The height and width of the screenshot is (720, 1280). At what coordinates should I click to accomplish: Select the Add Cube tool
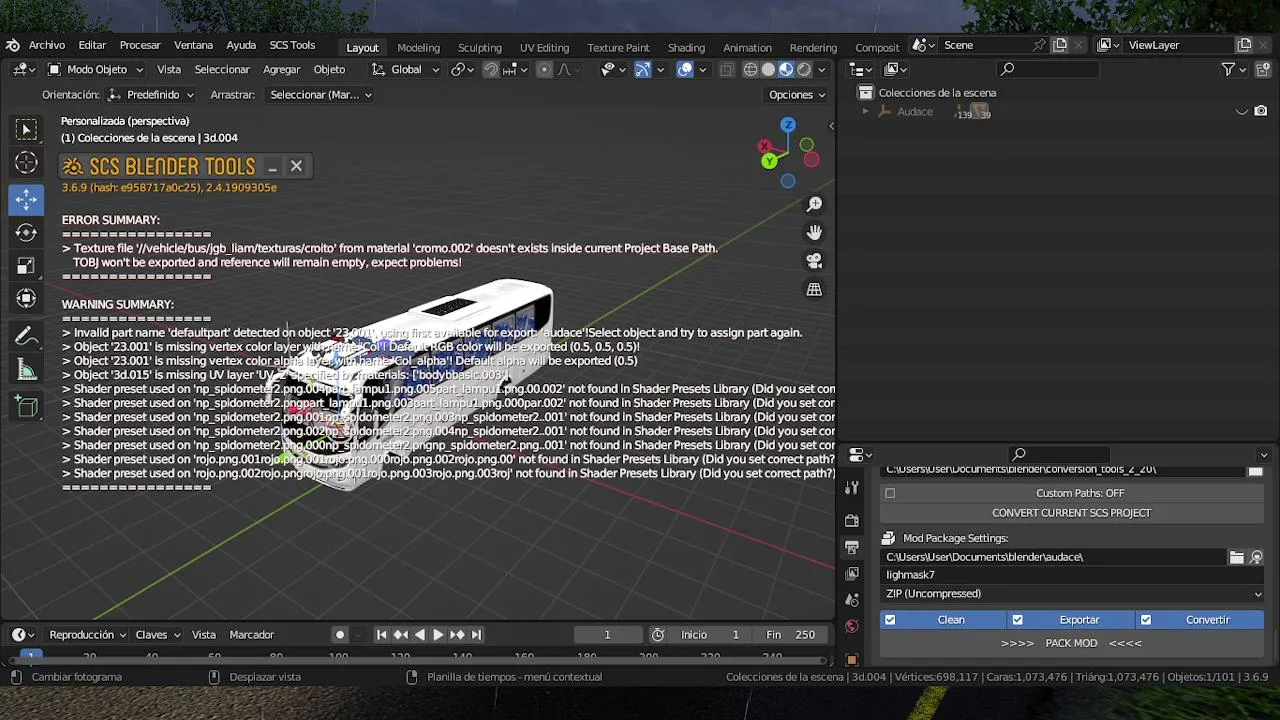(26, 406)
